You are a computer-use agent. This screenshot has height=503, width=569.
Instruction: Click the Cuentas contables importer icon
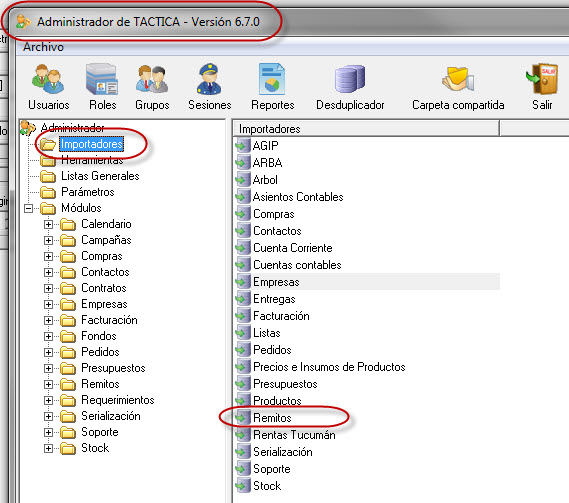[x=243, y=265]
